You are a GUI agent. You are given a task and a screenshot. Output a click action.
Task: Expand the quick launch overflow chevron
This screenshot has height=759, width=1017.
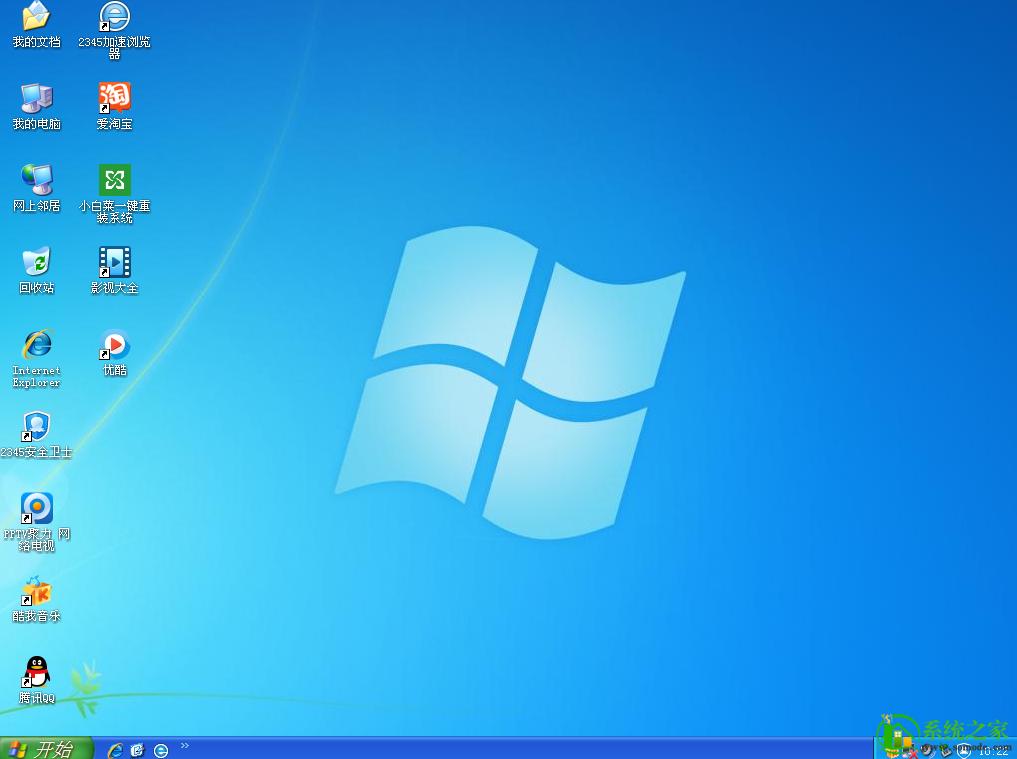(x=185, y=746)
